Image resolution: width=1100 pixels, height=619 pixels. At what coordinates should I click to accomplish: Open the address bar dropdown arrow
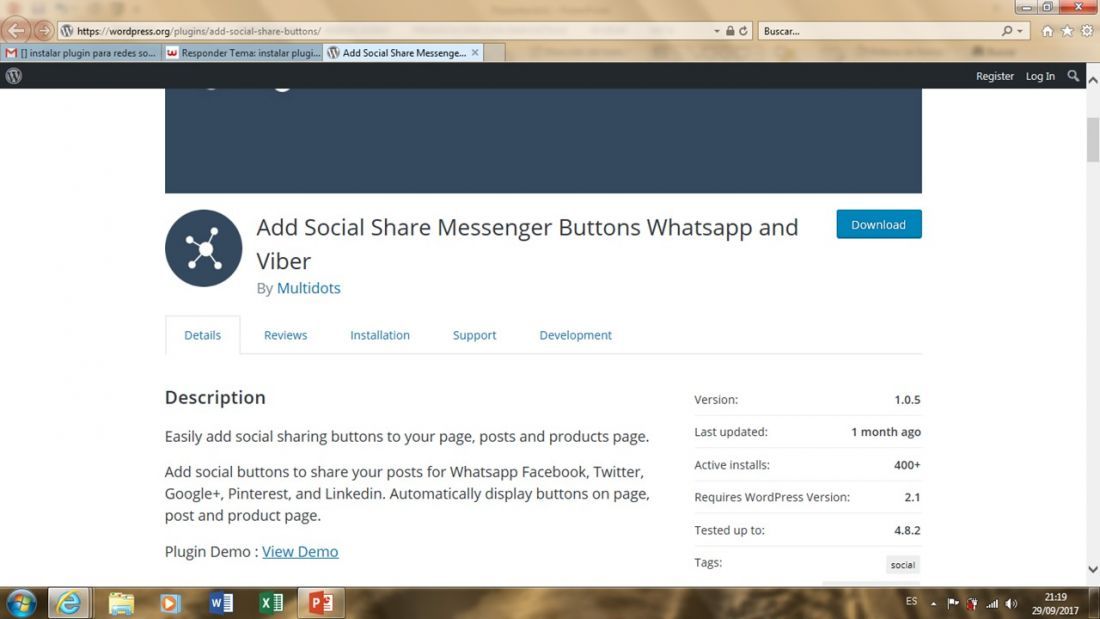pyautogui.click(x=716, y=32)
